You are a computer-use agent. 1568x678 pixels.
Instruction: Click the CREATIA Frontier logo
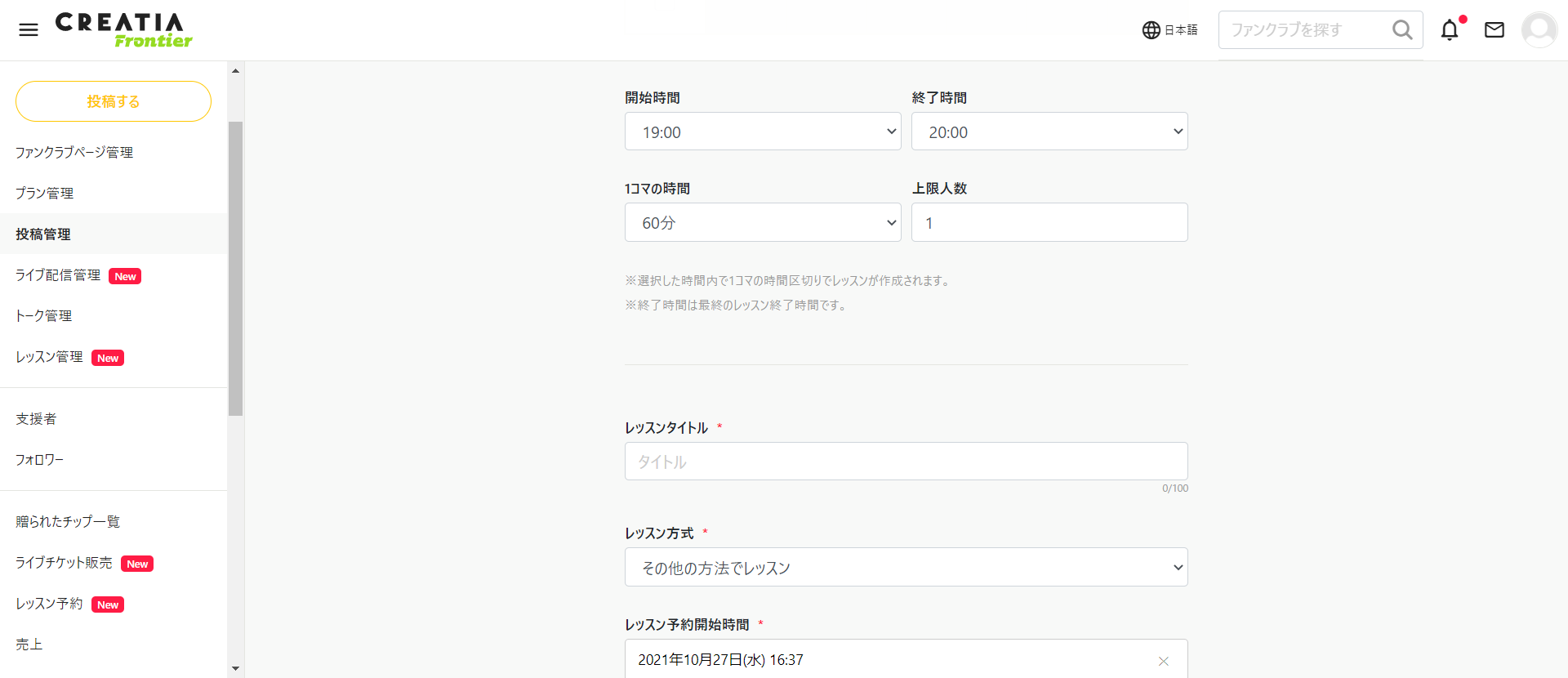(123, 30)
